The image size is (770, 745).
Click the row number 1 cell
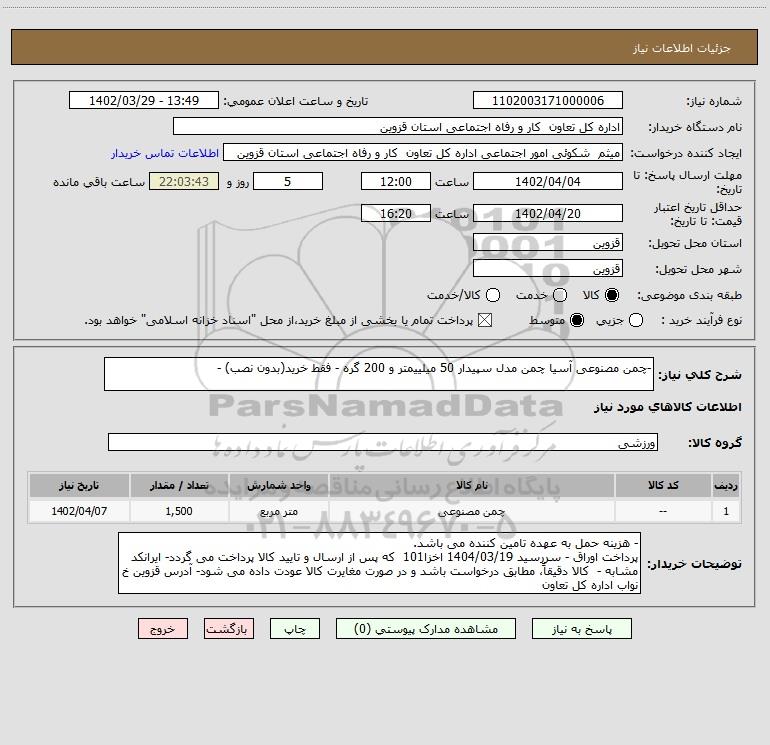[x=726, y=511]
